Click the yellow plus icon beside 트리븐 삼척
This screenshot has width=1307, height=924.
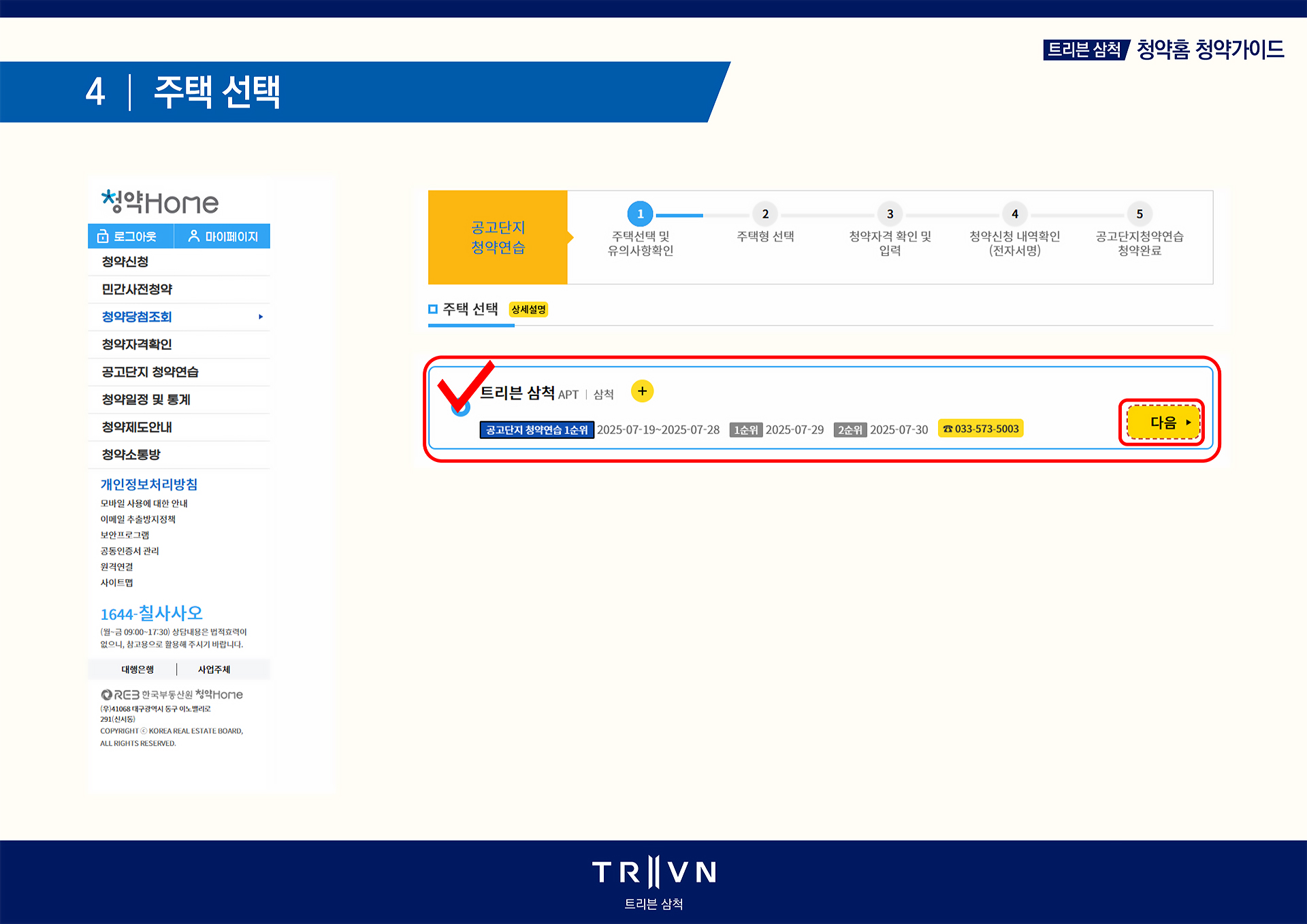click(642, 391)
